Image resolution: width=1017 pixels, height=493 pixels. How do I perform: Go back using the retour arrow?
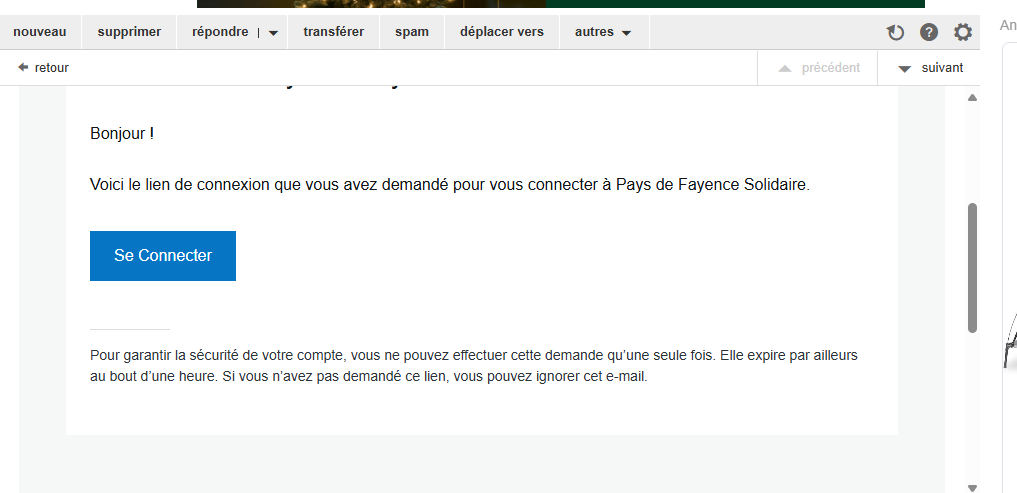coord(43,68)
